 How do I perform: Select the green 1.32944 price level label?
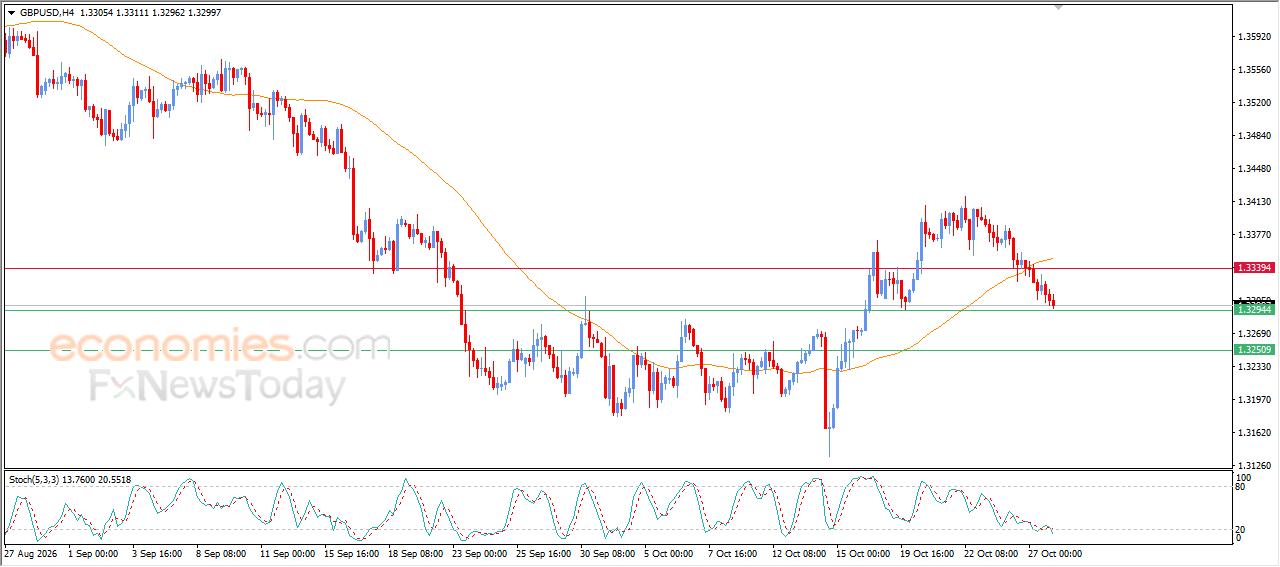click(x=1254, y=310)
